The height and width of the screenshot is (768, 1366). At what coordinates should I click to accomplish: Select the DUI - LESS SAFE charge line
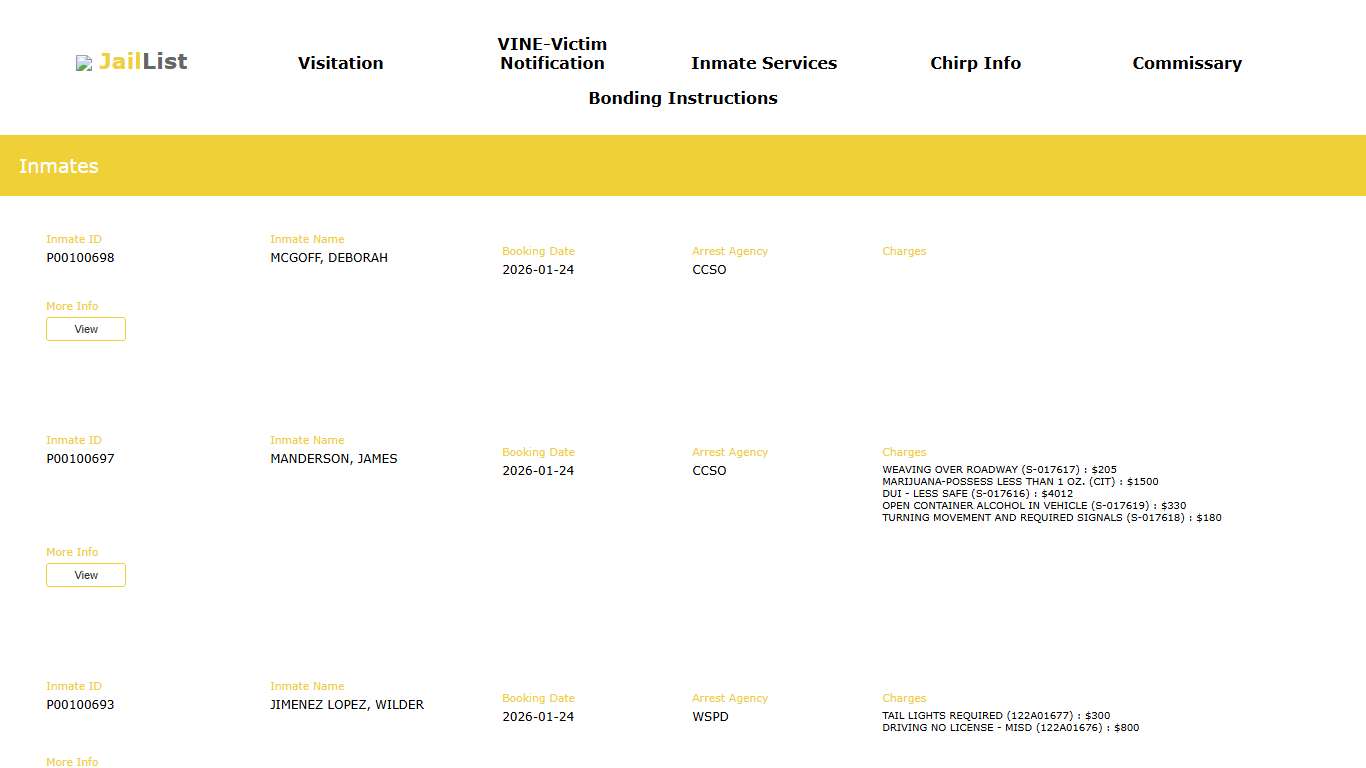pos(977,494)
